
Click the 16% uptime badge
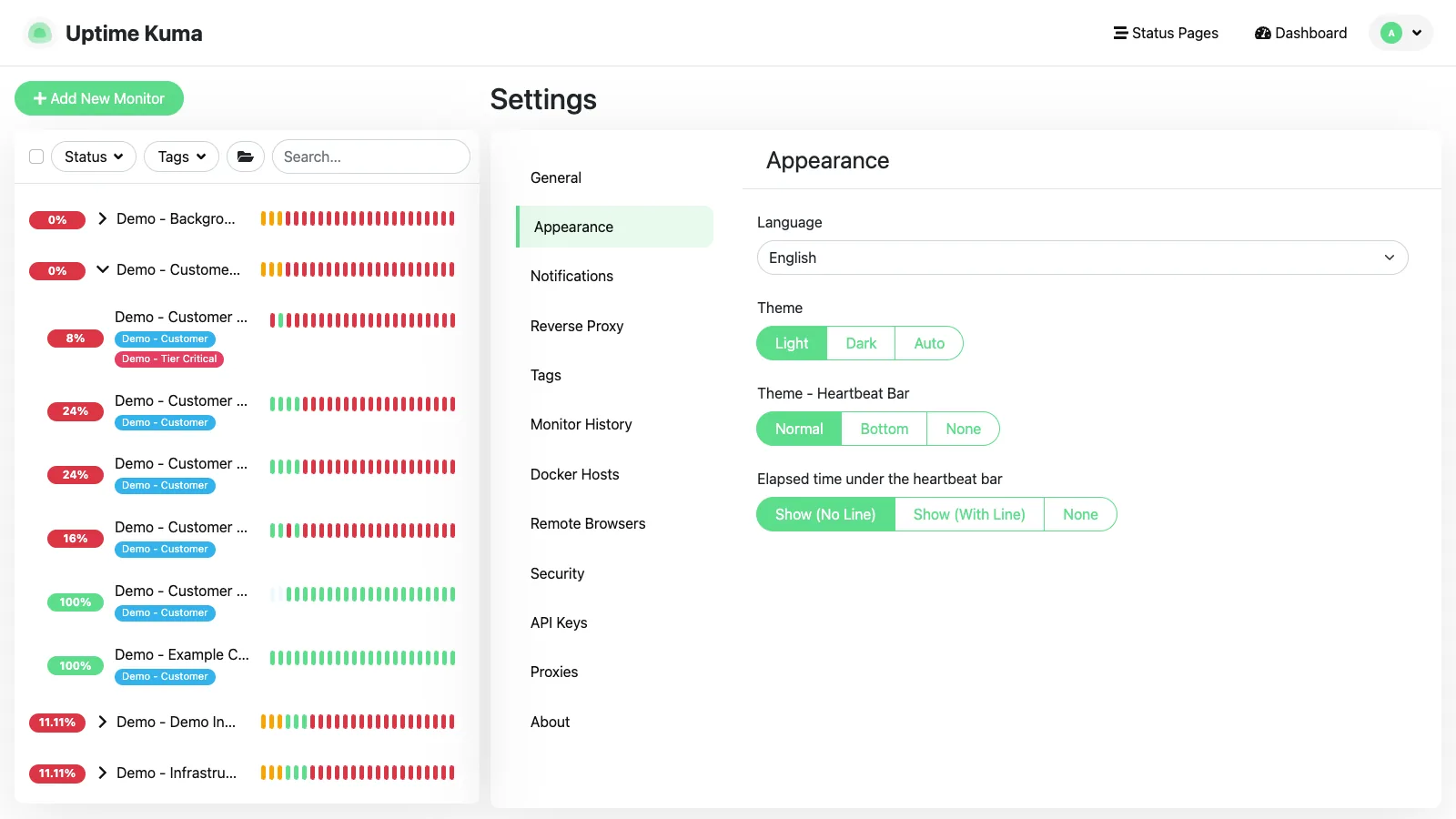tap(76, 539)
